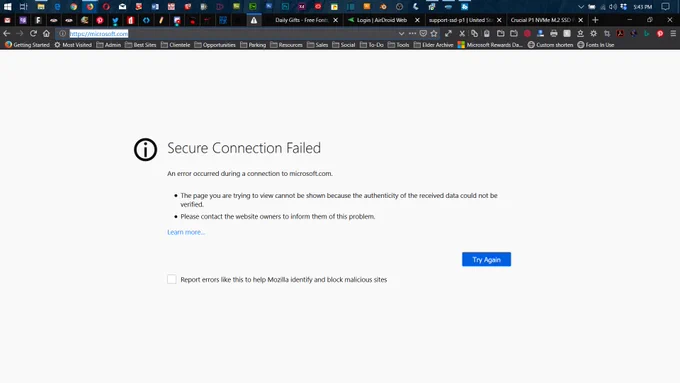This screenshot has height=383, width=680.
Task: Check 'Report errors like this' checkbox
Action: pyautogui.click(x=172, y=279)
